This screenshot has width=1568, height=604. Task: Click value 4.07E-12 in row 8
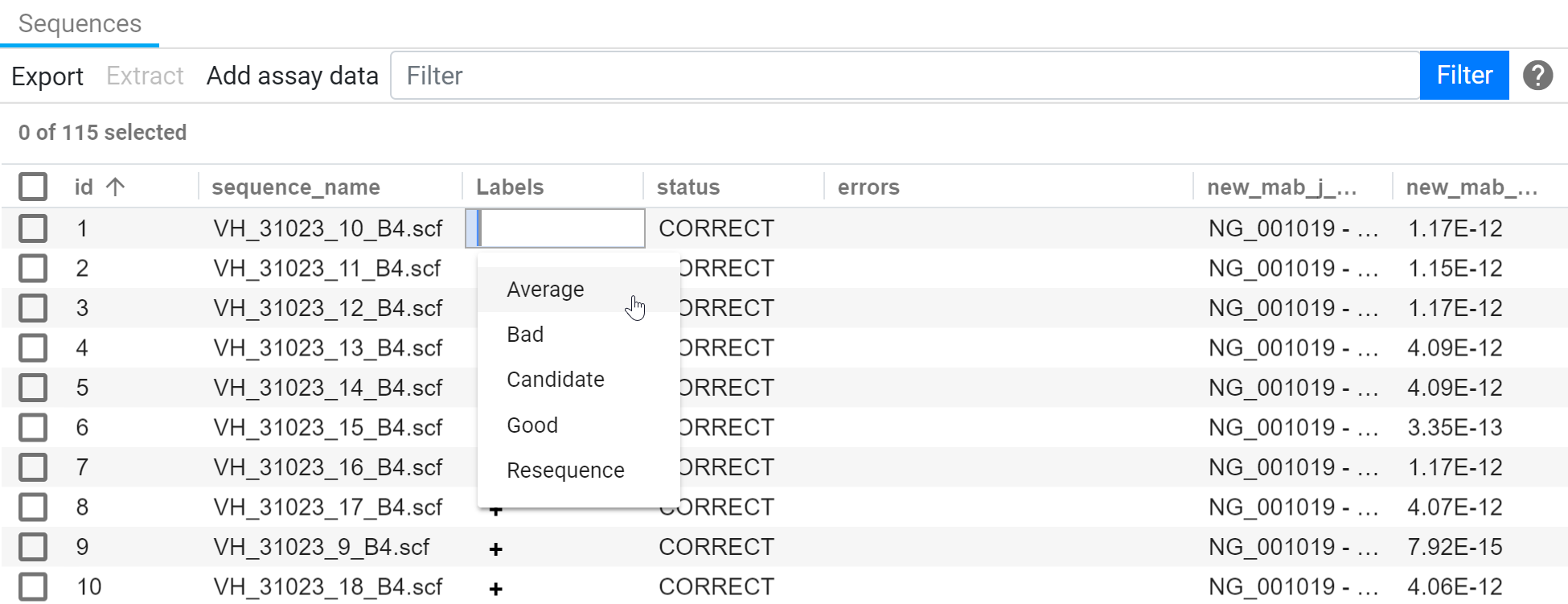1455,507
